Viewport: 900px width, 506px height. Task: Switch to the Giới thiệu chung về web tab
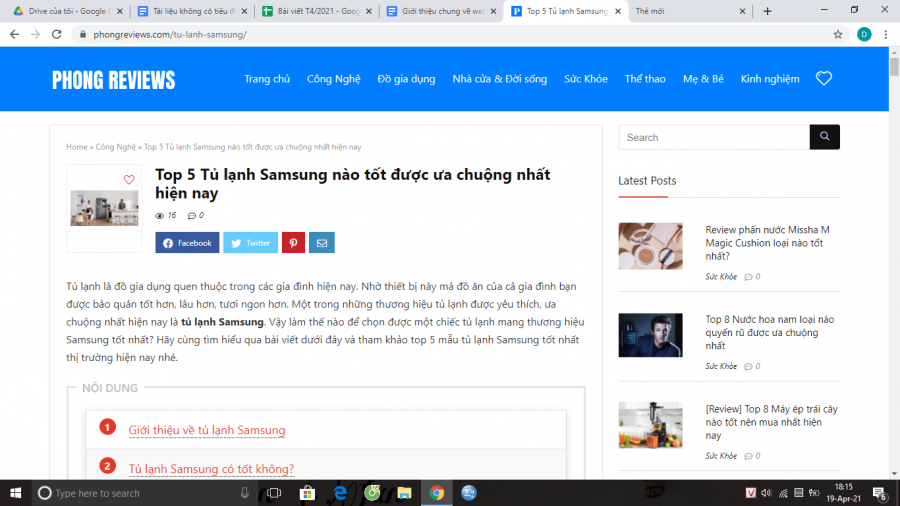442,11
